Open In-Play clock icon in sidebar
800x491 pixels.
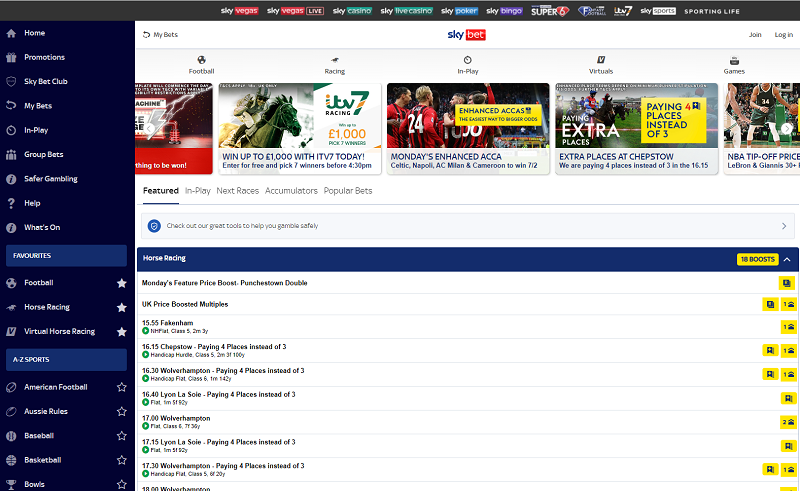click(x=11, y=130)
